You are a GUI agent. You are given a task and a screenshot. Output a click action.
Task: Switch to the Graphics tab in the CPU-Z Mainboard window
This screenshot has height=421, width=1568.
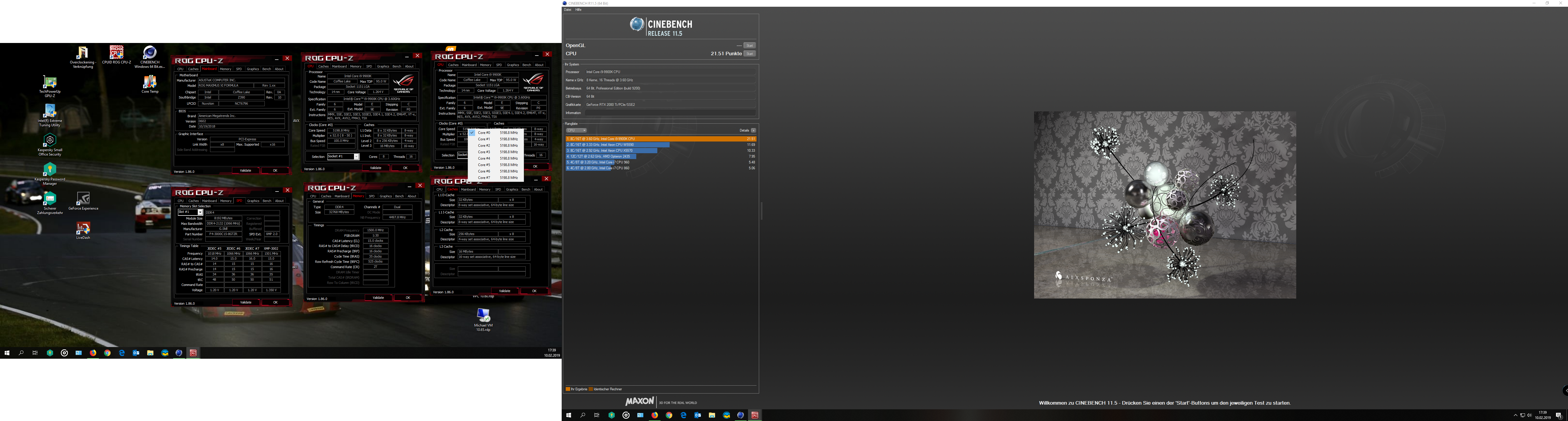pyautogui.click(x=253, y=69)
